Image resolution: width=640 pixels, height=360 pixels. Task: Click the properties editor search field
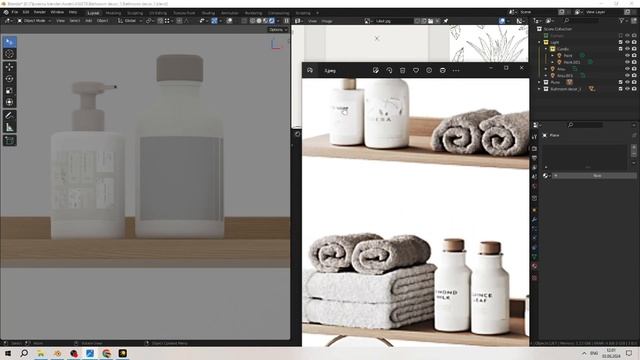coord(585,125)
